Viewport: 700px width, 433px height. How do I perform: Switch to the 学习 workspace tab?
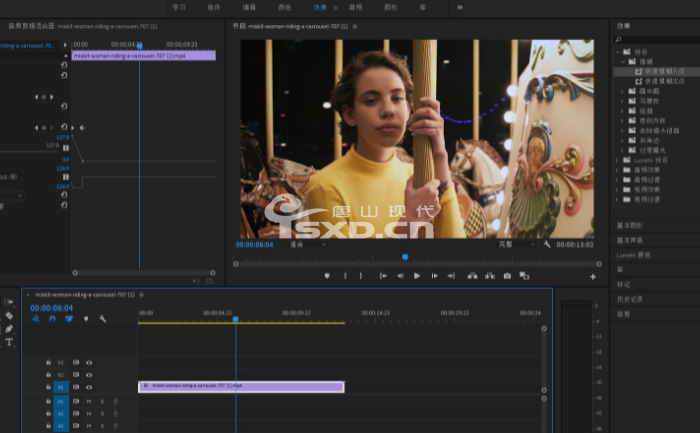(179, 7)
